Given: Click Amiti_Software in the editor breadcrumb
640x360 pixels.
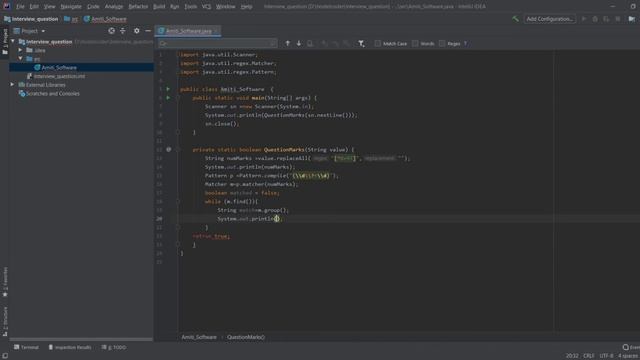Looking at the screenshot, I should pos(199,337).
